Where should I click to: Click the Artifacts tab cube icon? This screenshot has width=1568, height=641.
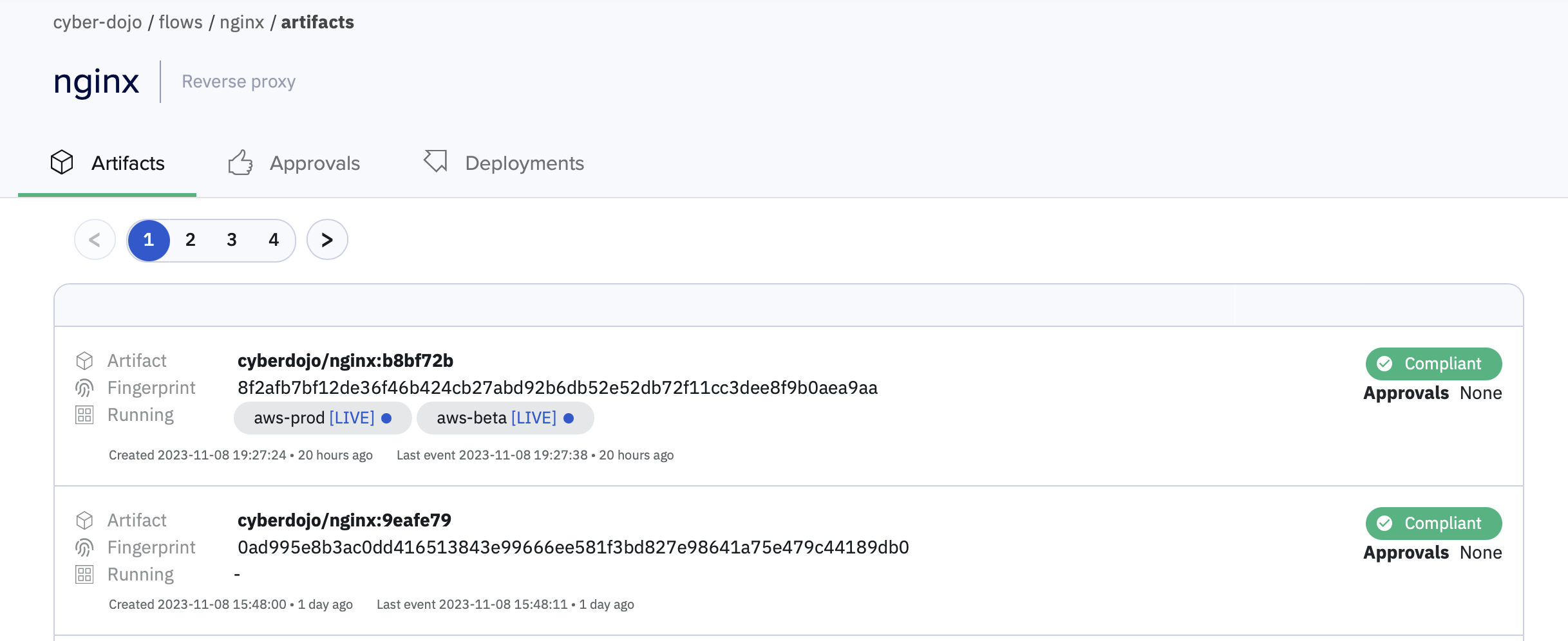click(x=62, y=162)
